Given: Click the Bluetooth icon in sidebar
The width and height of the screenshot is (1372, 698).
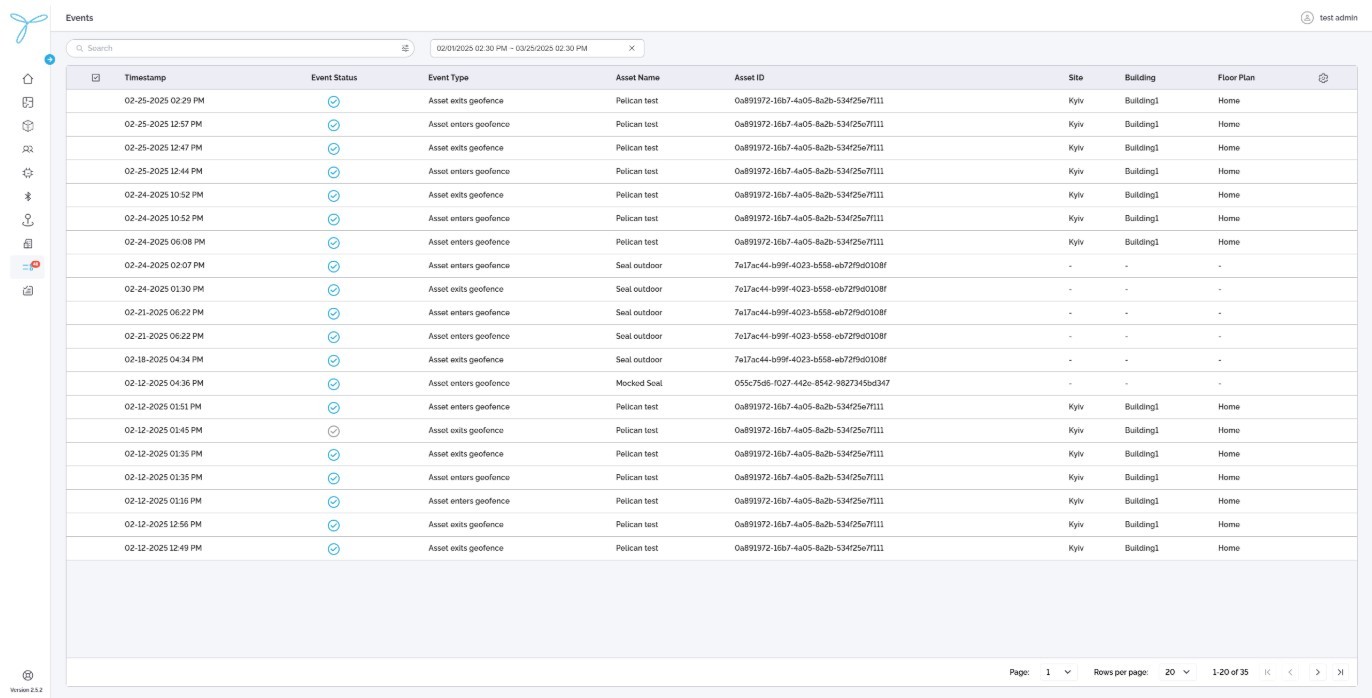Looking at the screenshot, I should coord(28,197).
